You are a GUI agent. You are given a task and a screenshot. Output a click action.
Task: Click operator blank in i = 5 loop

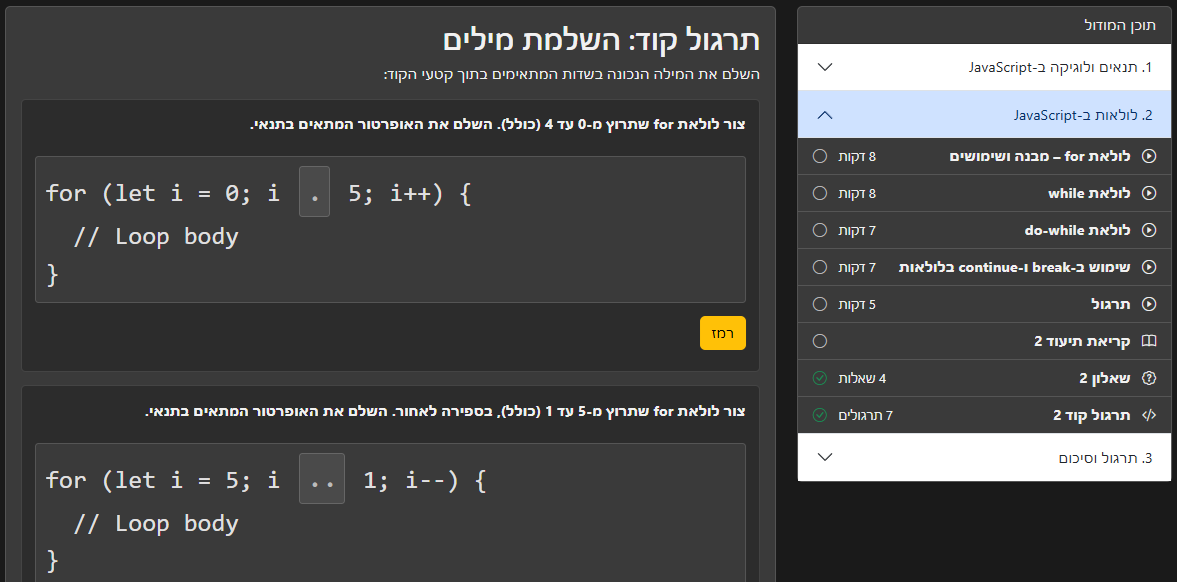322,478
